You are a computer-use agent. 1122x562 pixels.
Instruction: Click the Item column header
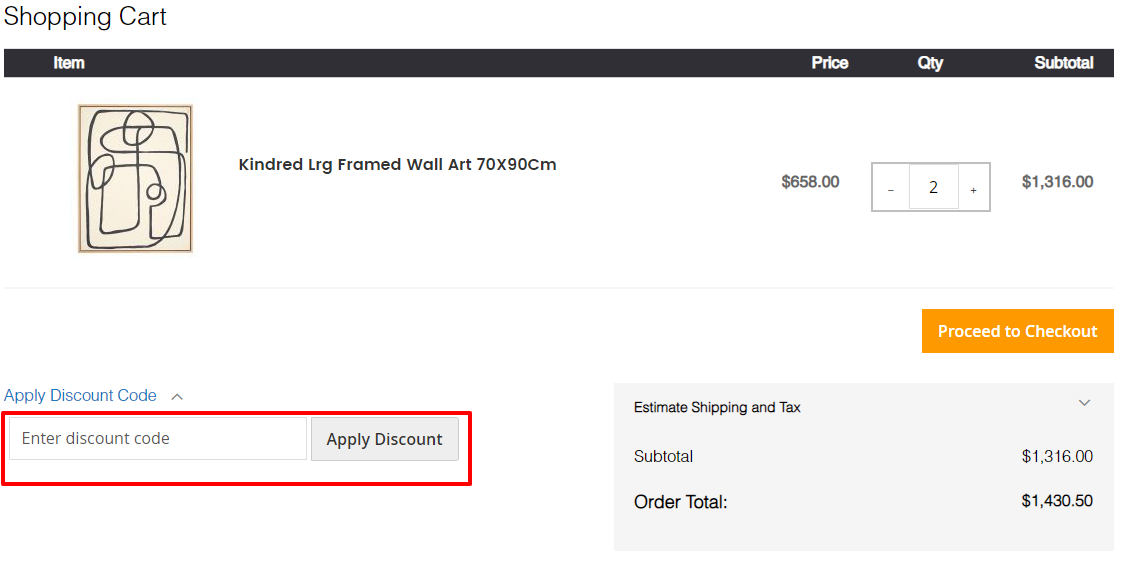69,63
